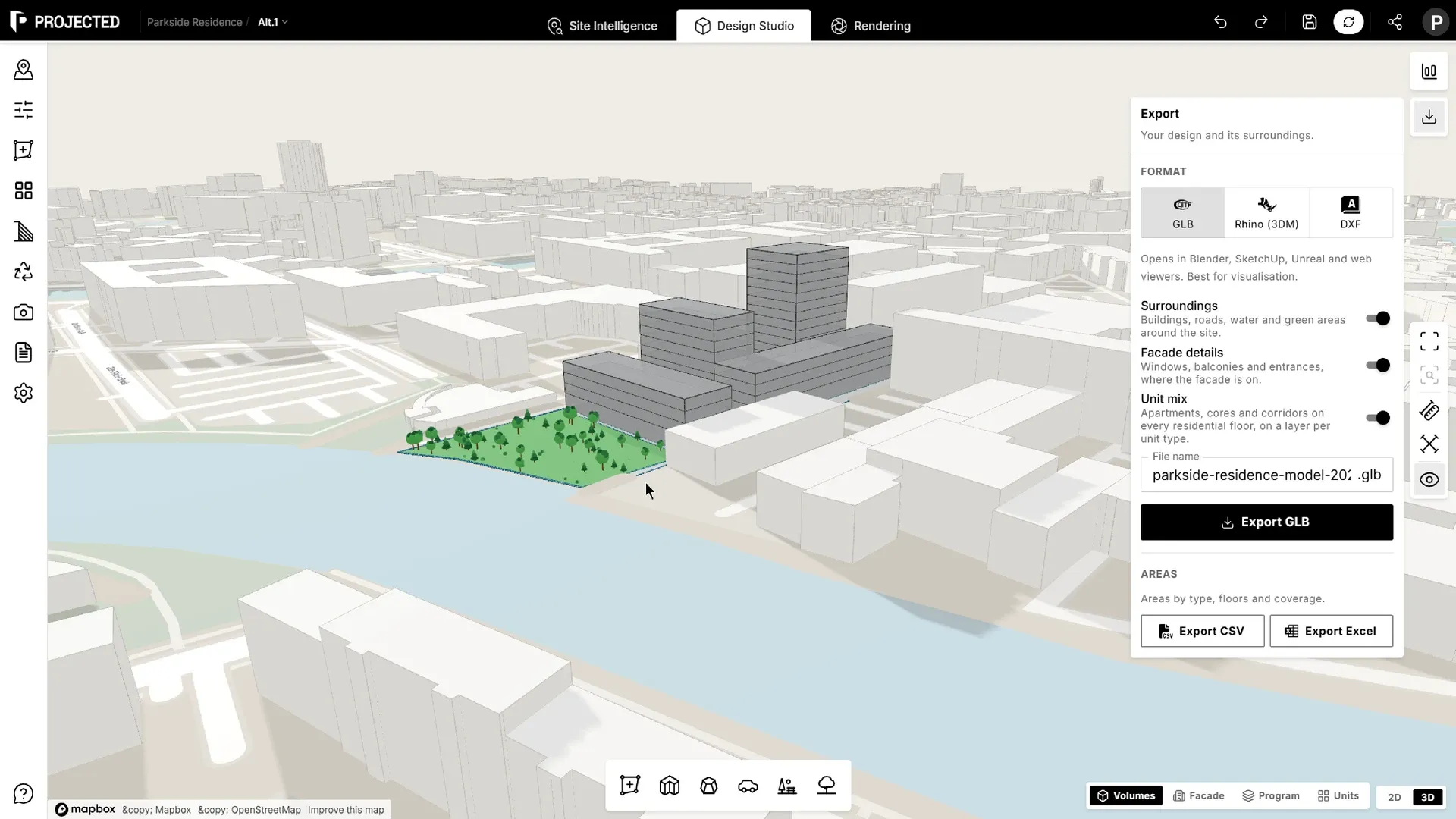Select the DXF format
This screenshot has width=1456, height=819.
[1351, 213]
